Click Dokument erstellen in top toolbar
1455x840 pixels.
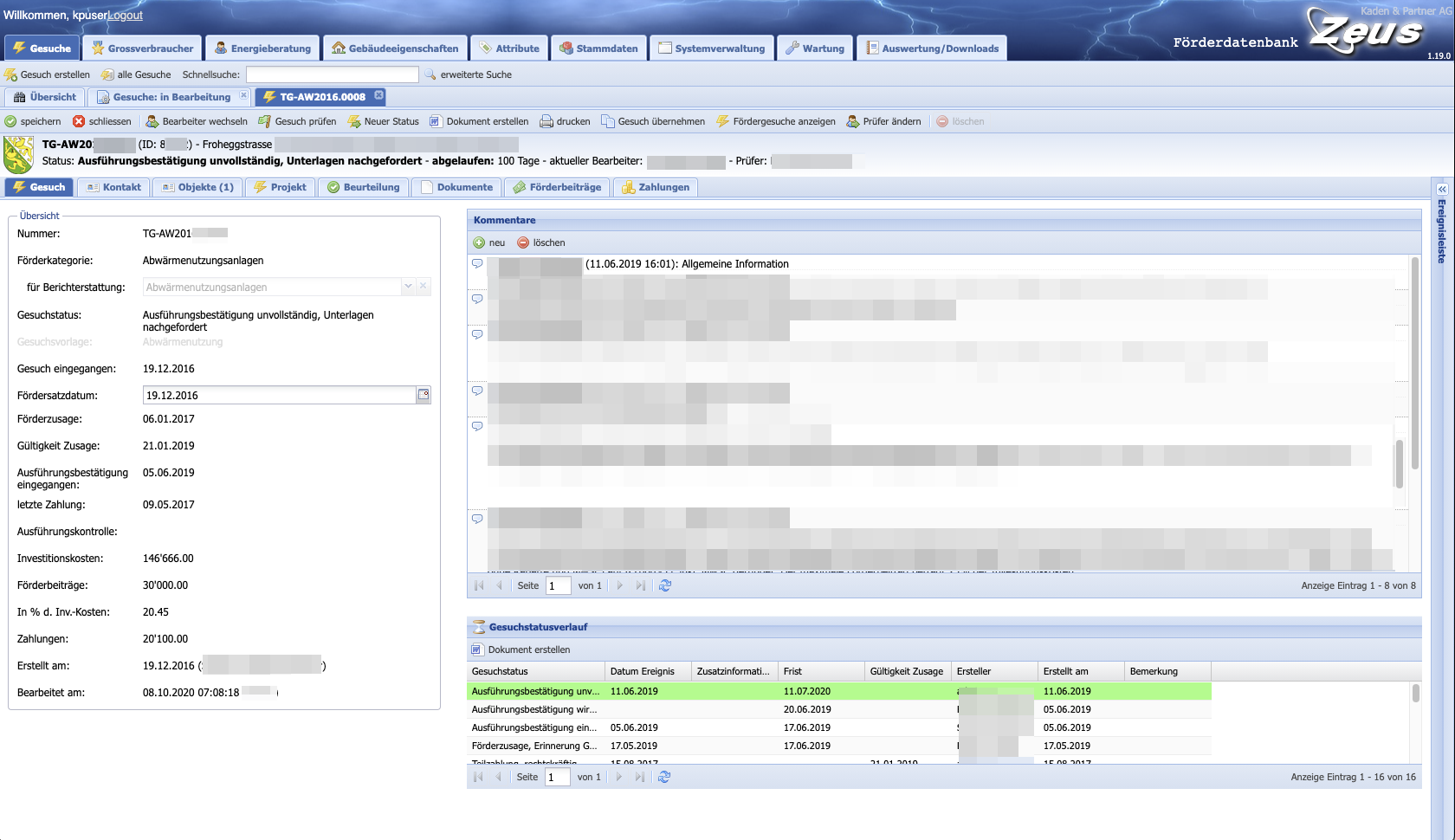click(x=479, y=121)
